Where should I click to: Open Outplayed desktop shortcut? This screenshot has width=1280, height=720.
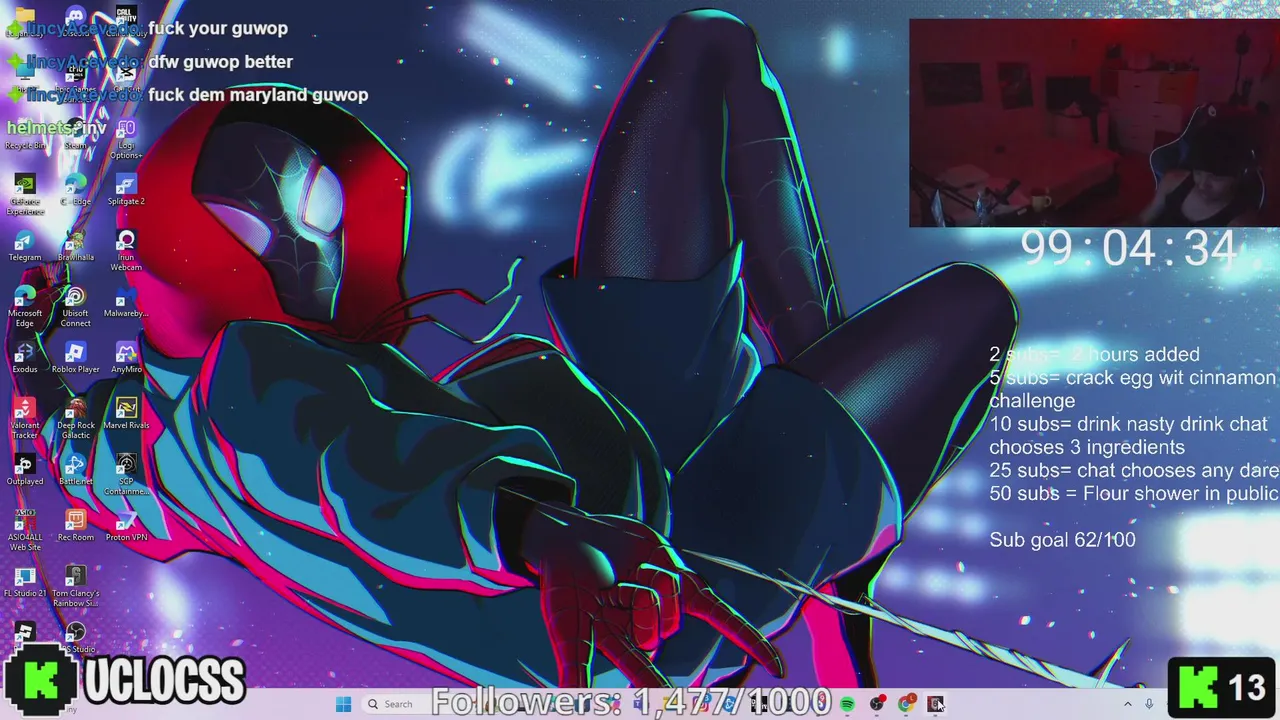25,469
